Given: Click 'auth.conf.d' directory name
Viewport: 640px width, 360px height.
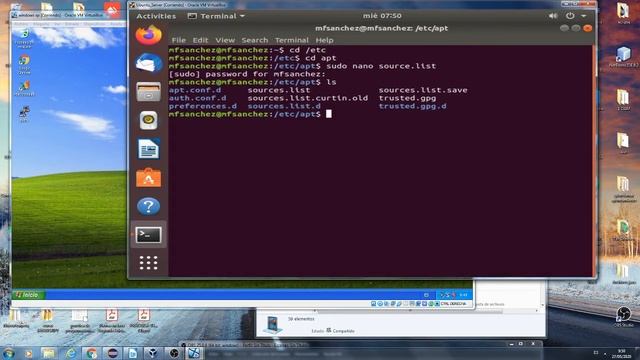Looking at the screenshot, I should (197, 98).
